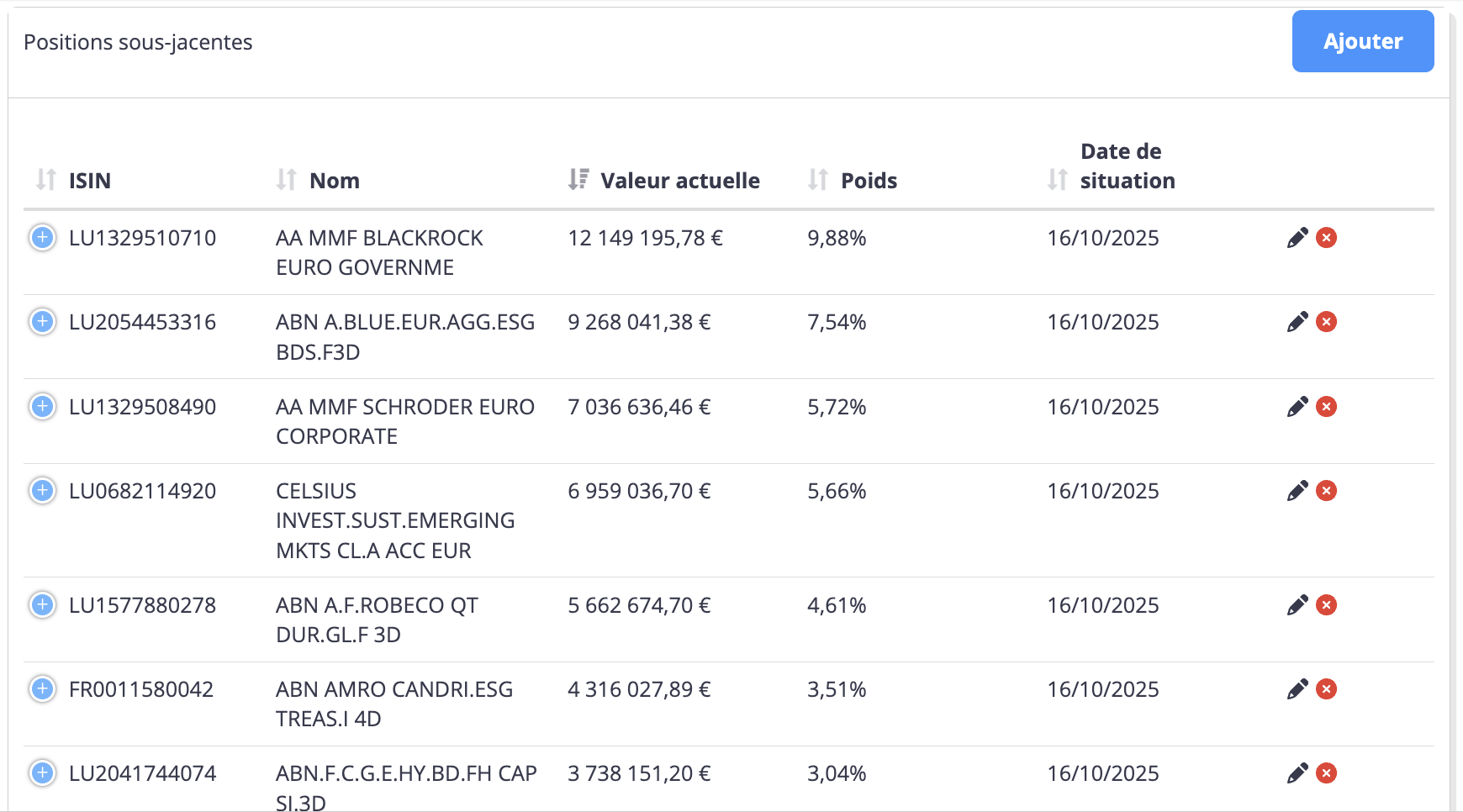Delete the LU1577880278 row with red X

pos(1326,605)
